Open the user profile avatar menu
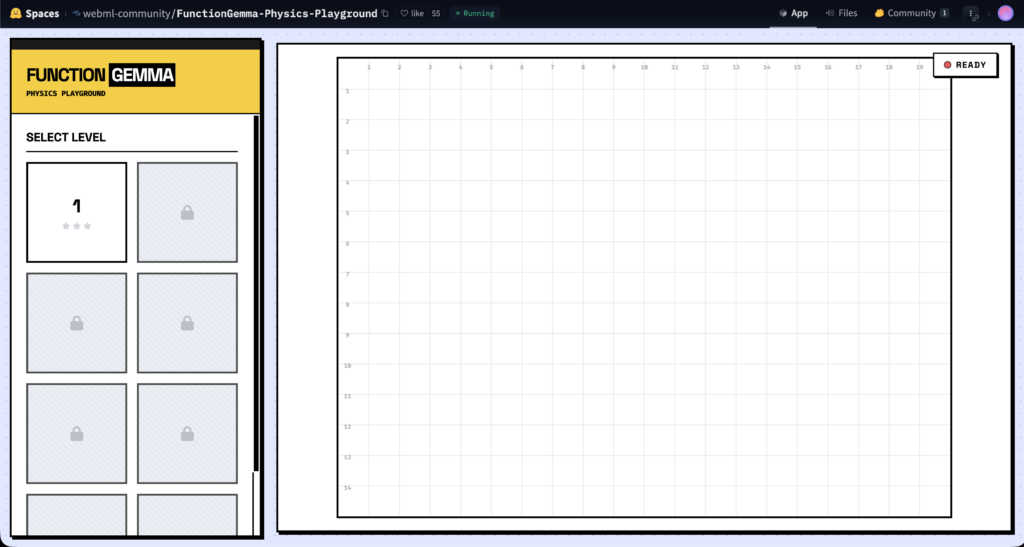Image resolution: width=1024 pixels, height=547 pixels. pyautogui.click(x=1005, y=14)
